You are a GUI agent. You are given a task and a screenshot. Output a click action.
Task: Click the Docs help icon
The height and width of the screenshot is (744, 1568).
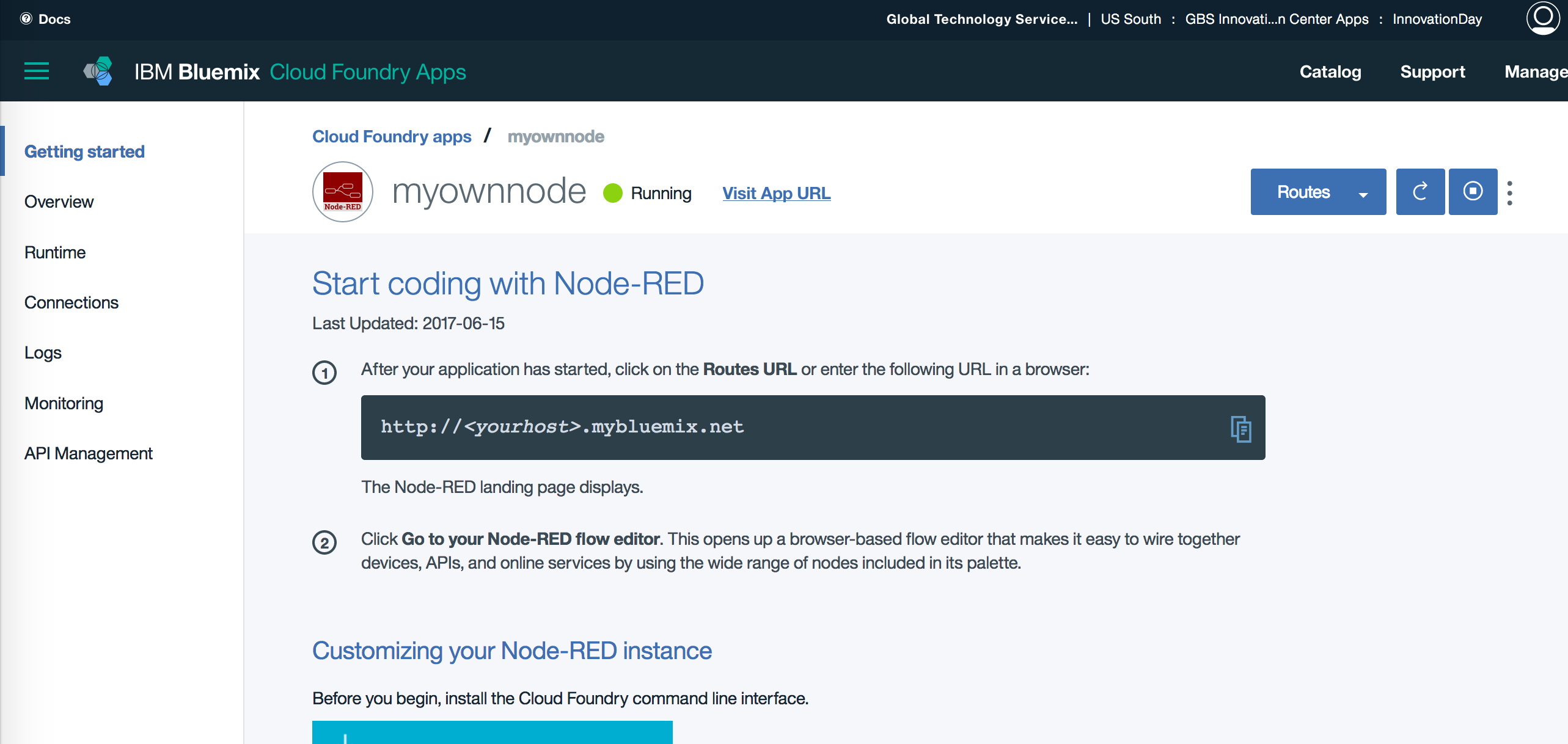tap(26, 19)
